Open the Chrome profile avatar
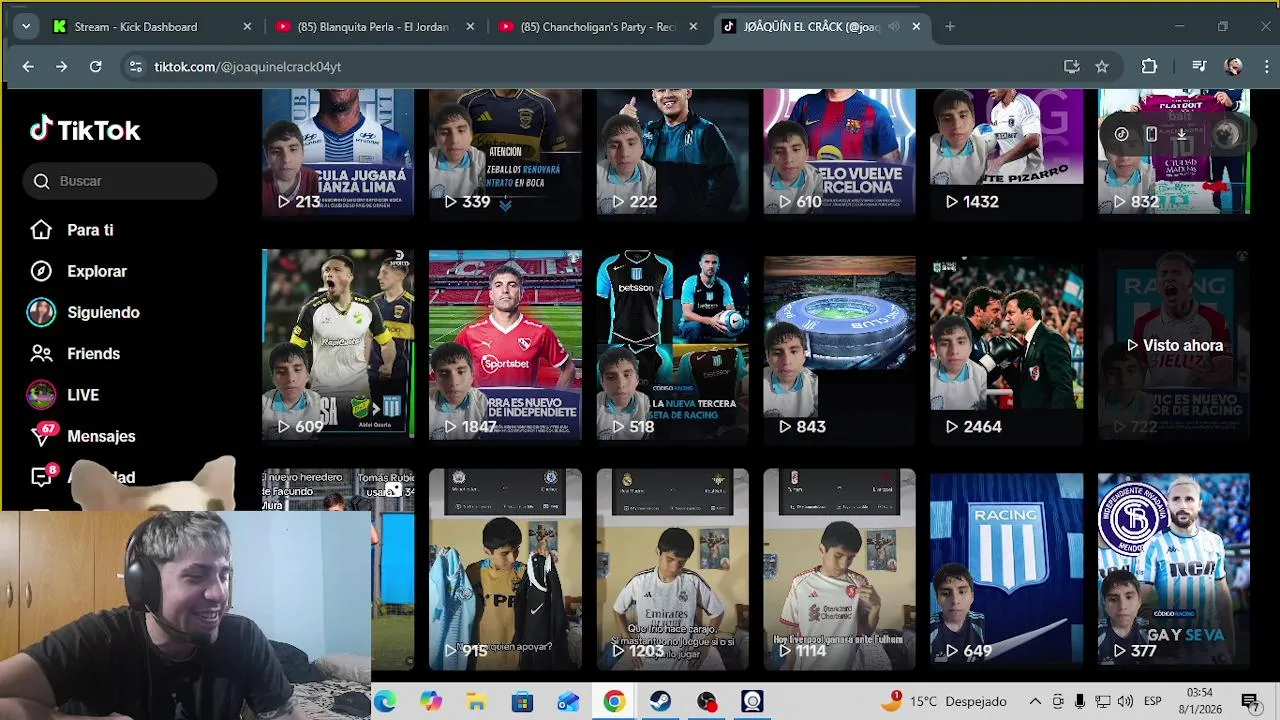 click(1234, 67)
